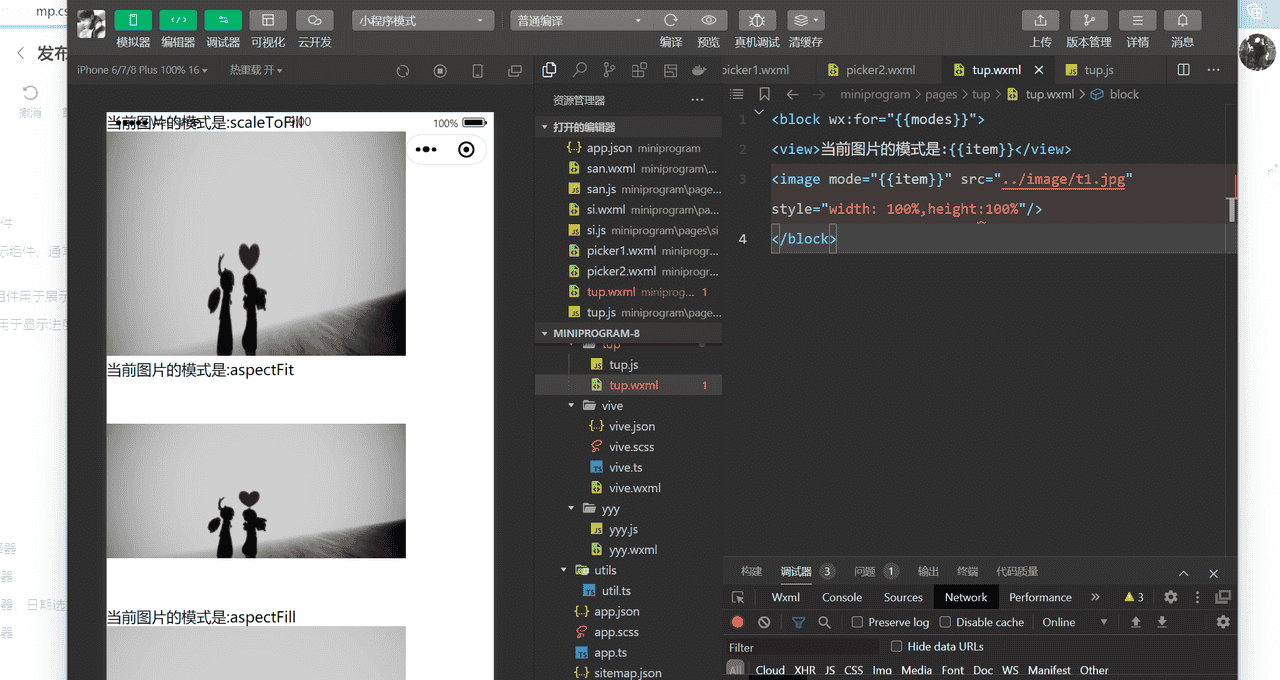Click the 上传 upload icon
This screenshot has width=1280, height=680.
click(x=1040, y=20)
